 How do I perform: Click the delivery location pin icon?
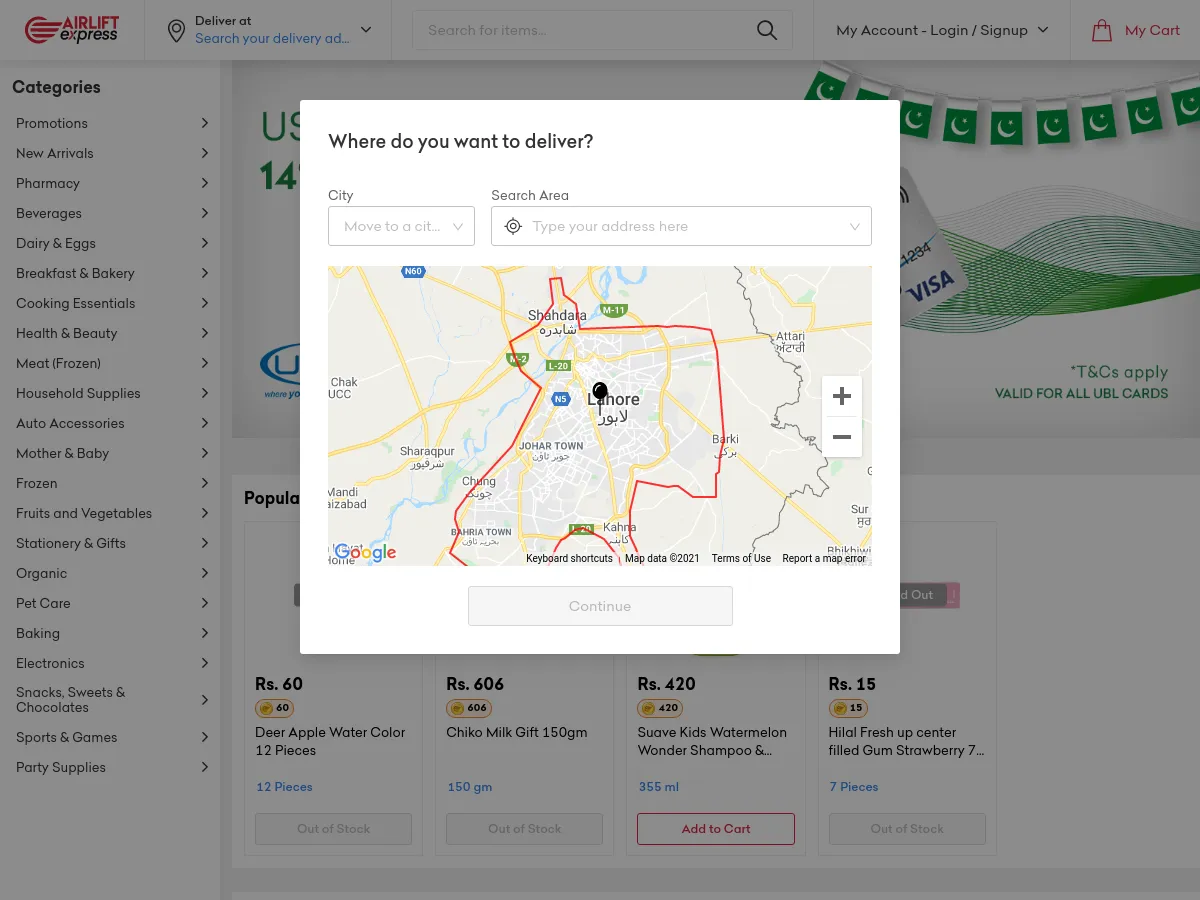pyautogui.click(x=176, y=31)
